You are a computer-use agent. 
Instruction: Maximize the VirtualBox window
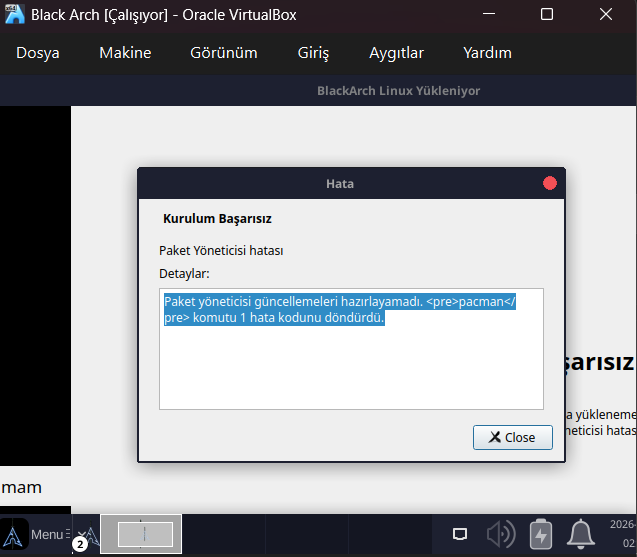[x=547, y=14]
